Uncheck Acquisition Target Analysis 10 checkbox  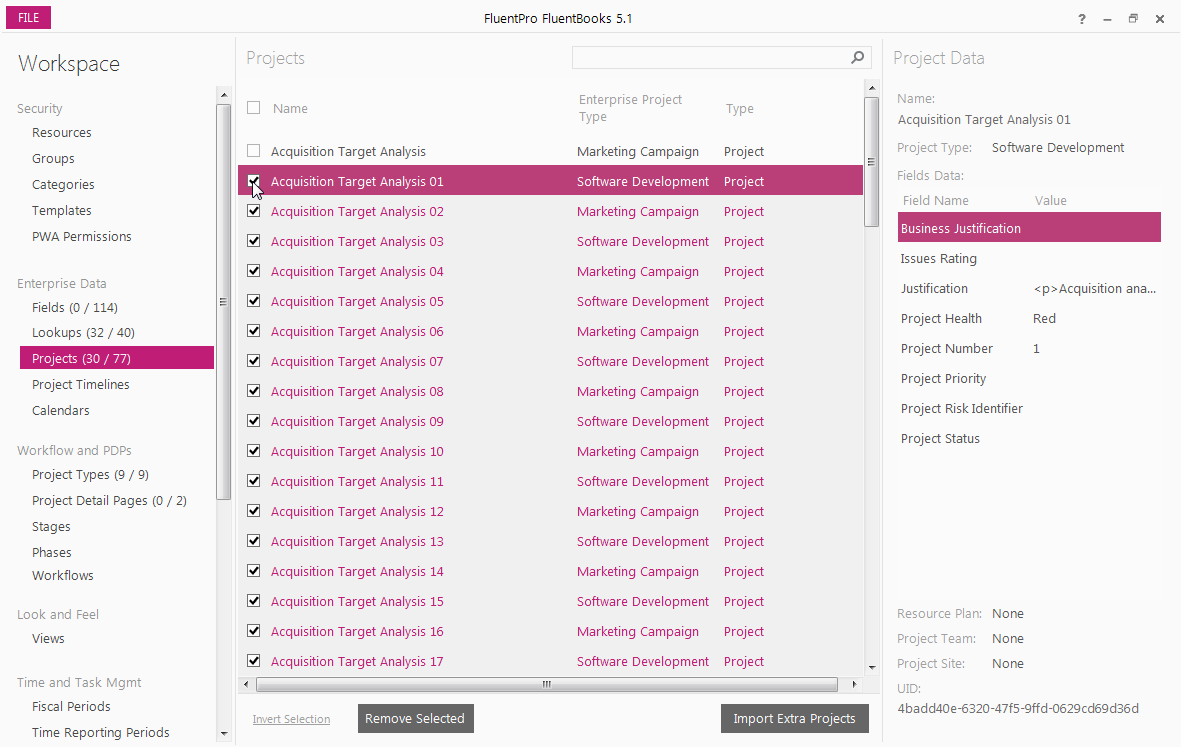click(x=254, y=451)
